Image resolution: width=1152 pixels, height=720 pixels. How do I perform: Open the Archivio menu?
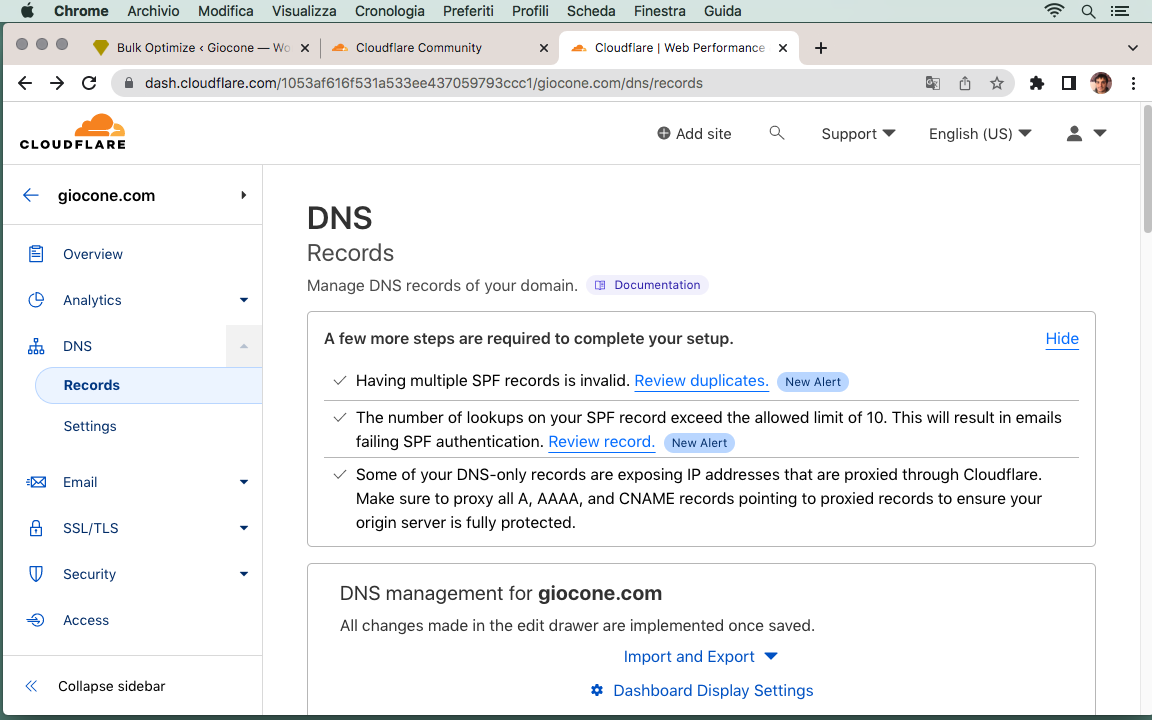[153, 11]
